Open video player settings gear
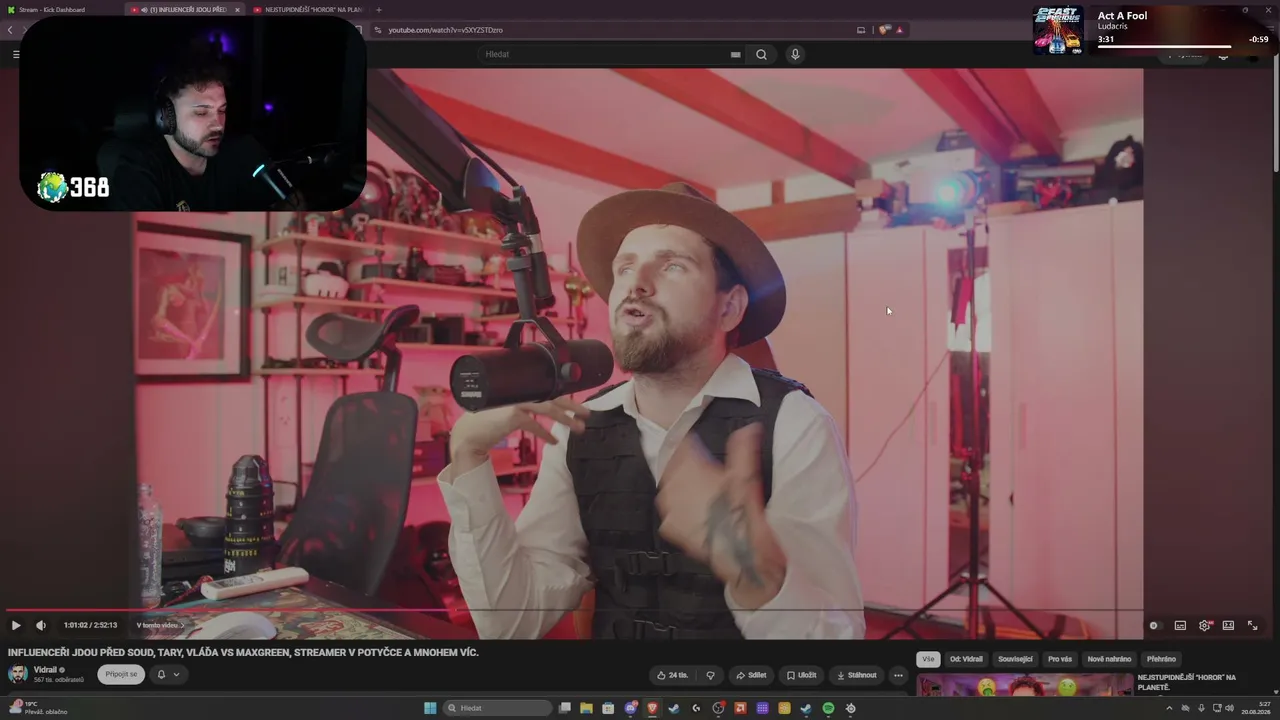The width and height of the screenshot is (1280, 720). [1204, 625]
